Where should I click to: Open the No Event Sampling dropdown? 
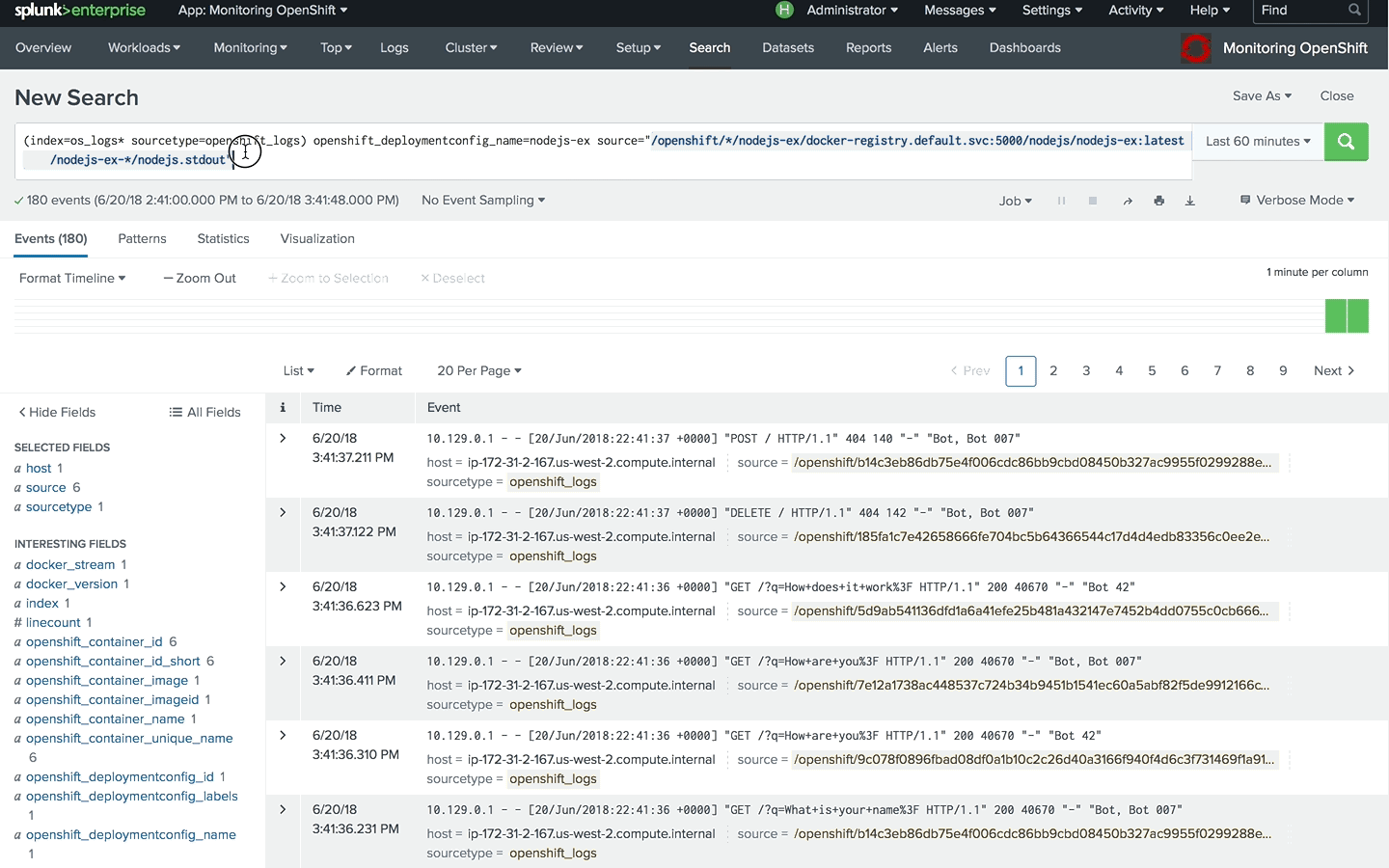click(x=483, y=201)
